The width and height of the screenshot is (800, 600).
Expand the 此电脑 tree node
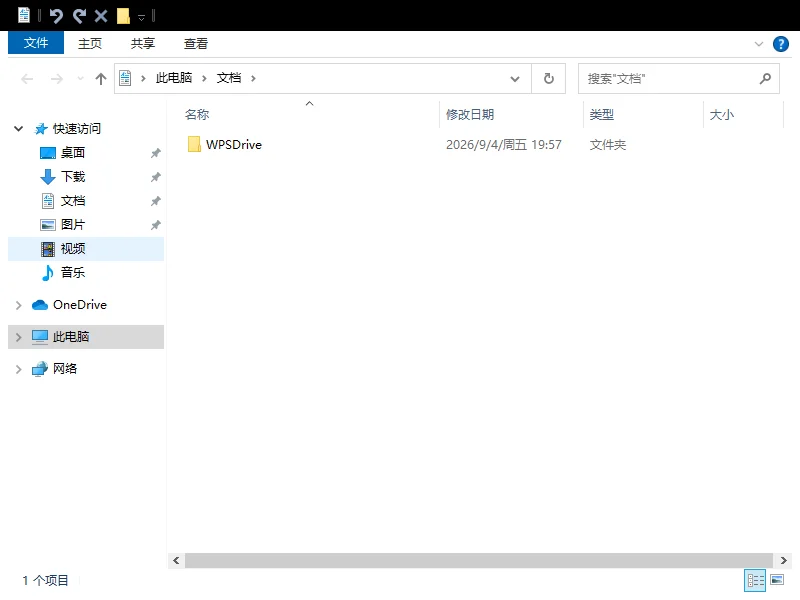click(18, 337)
